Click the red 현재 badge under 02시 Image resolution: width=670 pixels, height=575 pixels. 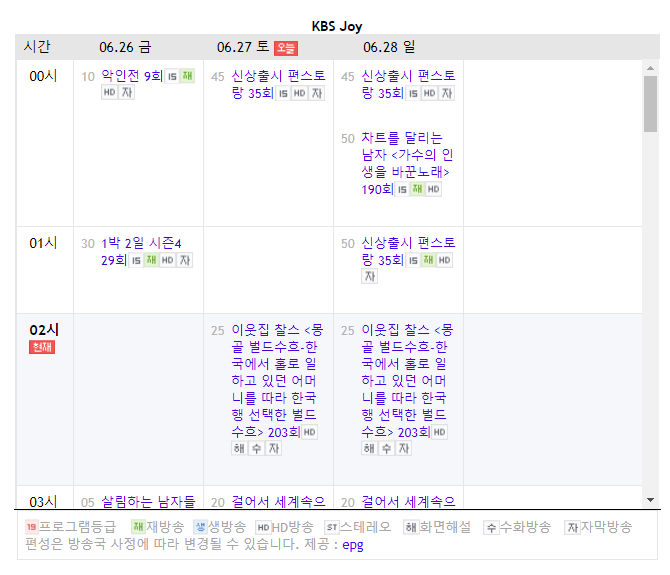[42, 347]
